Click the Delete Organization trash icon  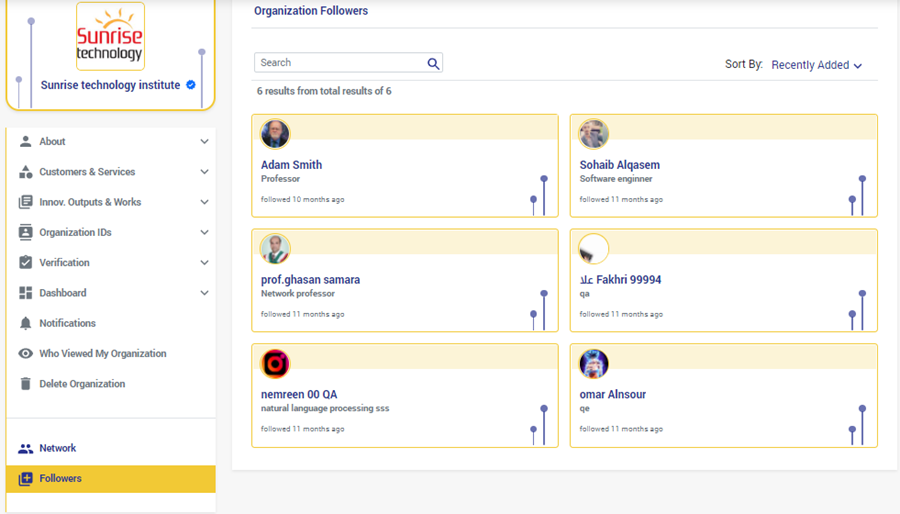click(x=26, y=384)
